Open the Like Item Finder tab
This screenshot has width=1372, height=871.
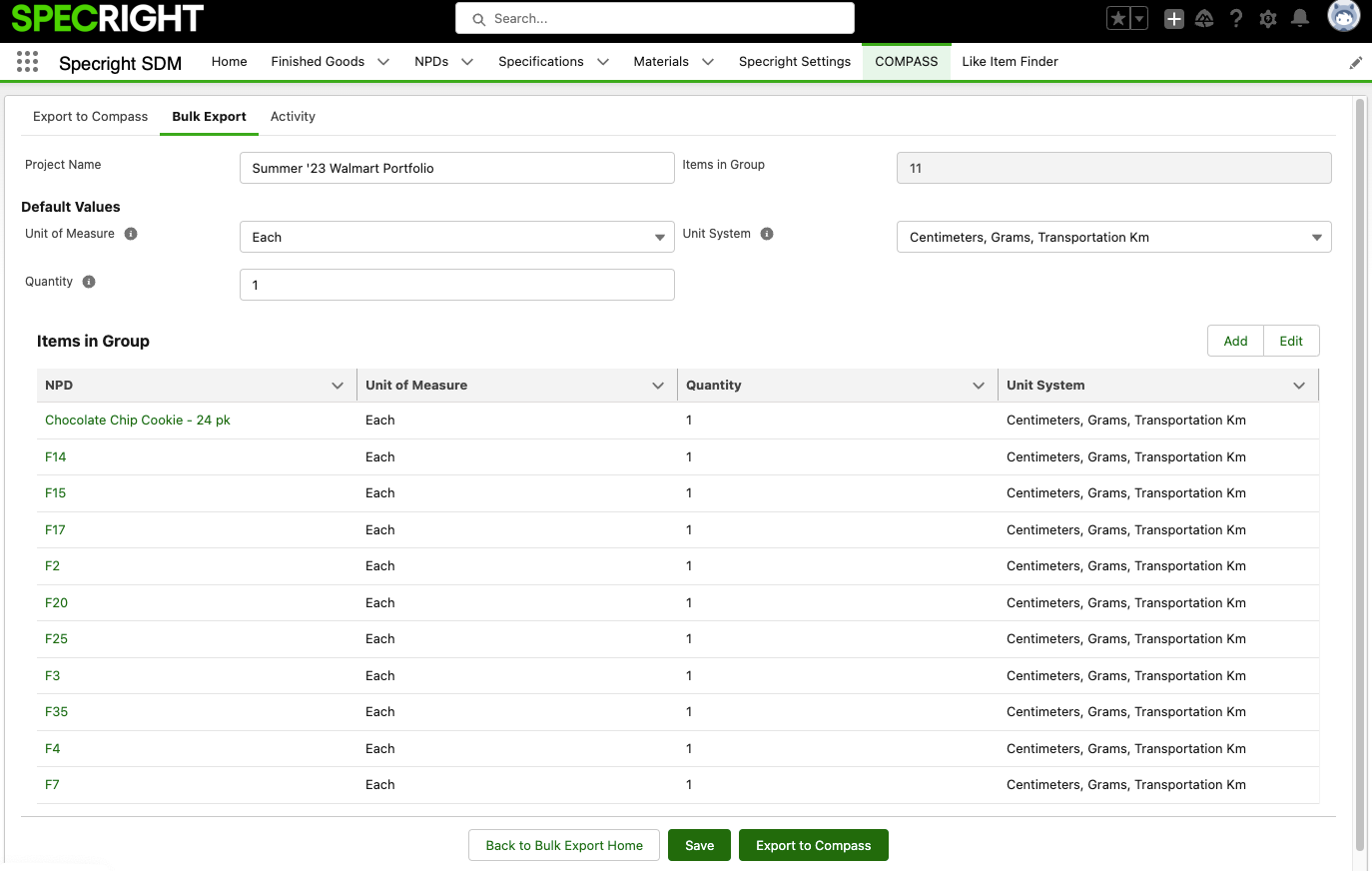(1010, 62)
